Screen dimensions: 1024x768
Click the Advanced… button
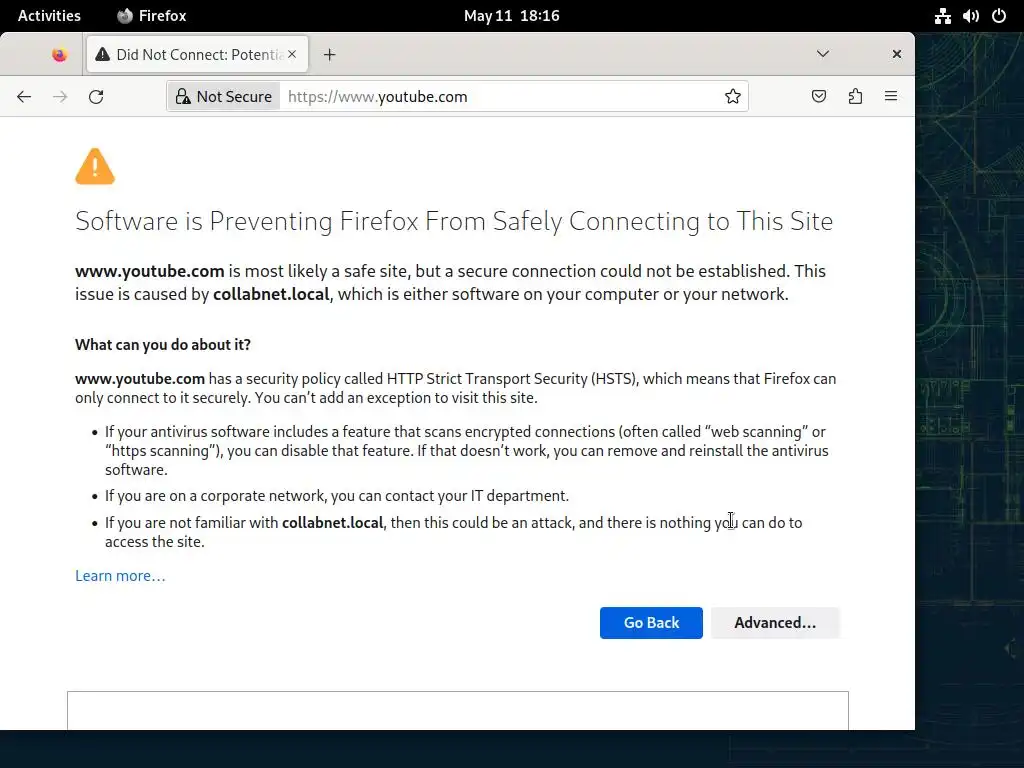(x=775, y=623)
